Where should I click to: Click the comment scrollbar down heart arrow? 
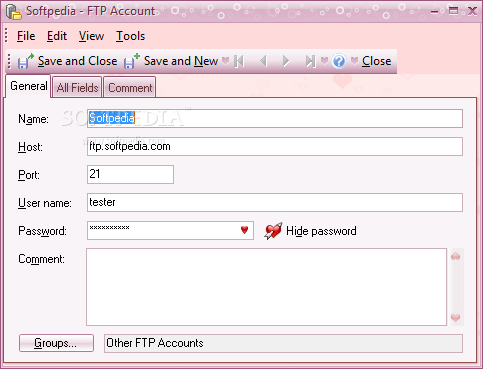[456, 317]
